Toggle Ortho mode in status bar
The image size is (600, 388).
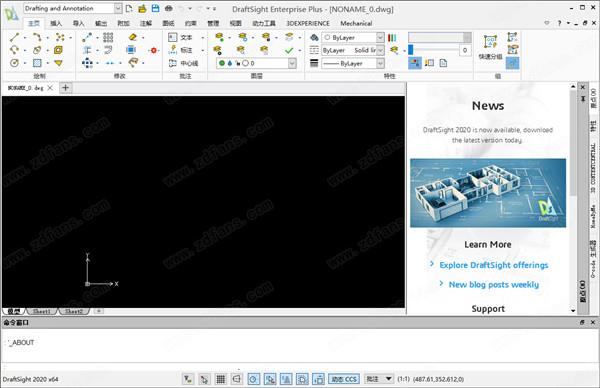coord(237,379)
